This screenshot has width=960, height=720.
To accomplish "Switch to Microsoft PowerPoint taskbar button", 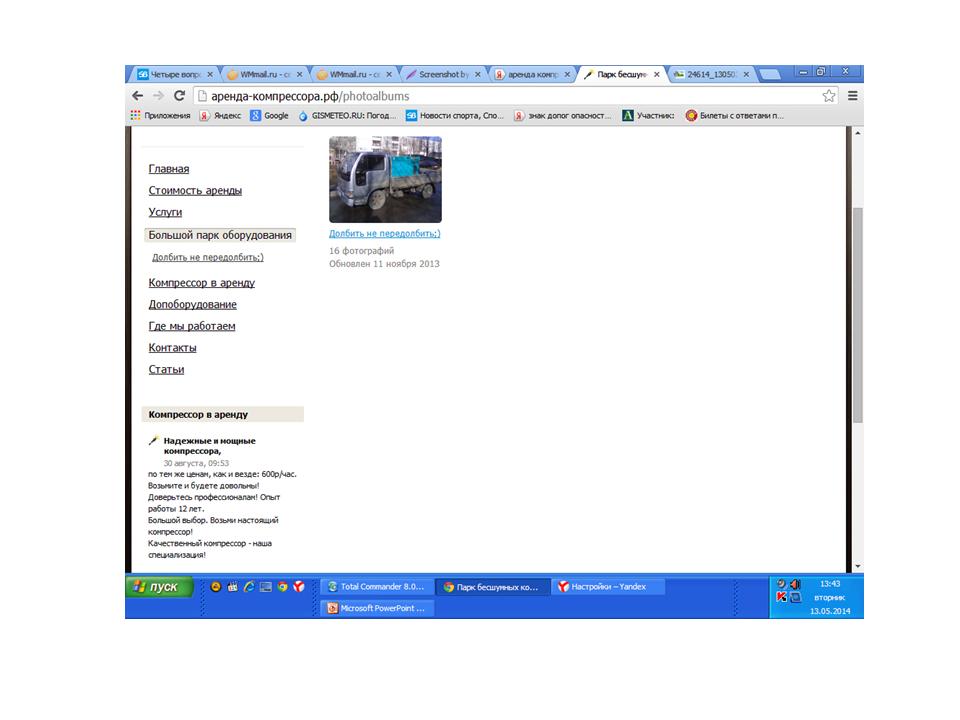I will click(x=376, y=608).
